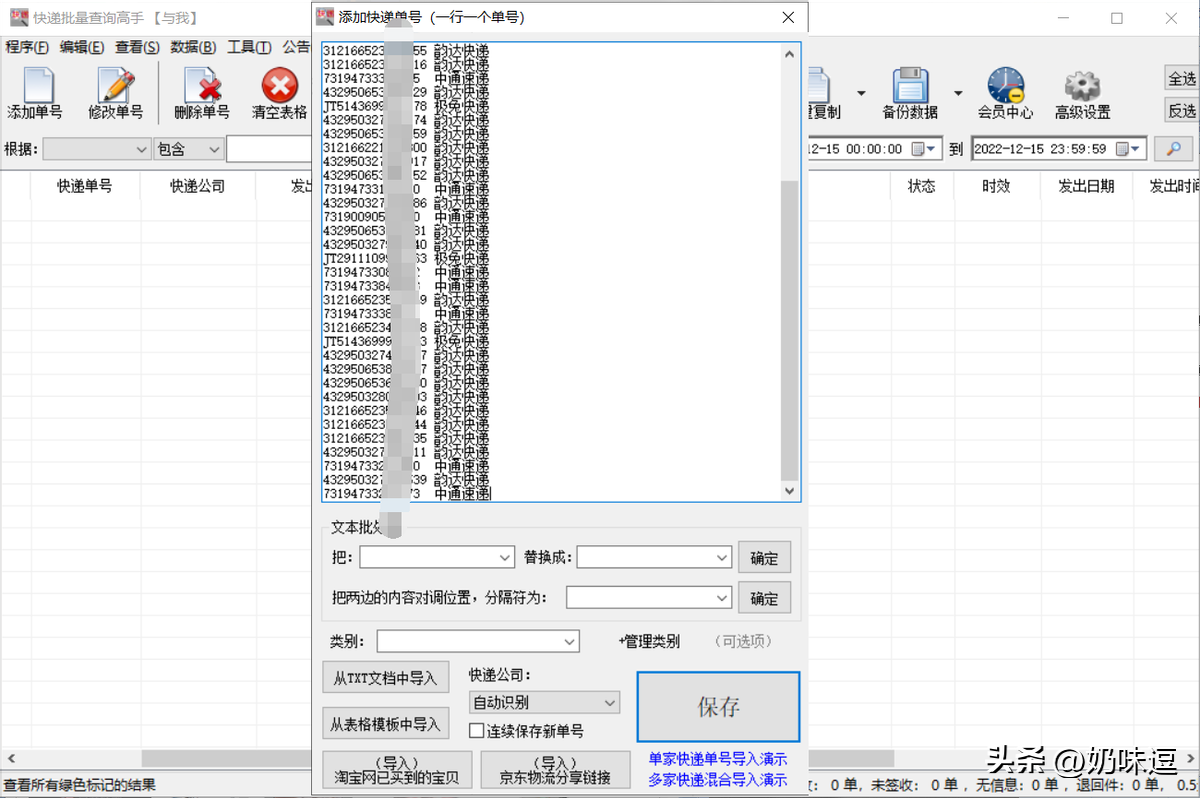1200x798 pixels.
Task: Click 淘宝网已买到的宝贝 import button
Action: click(x=397, y=770)
